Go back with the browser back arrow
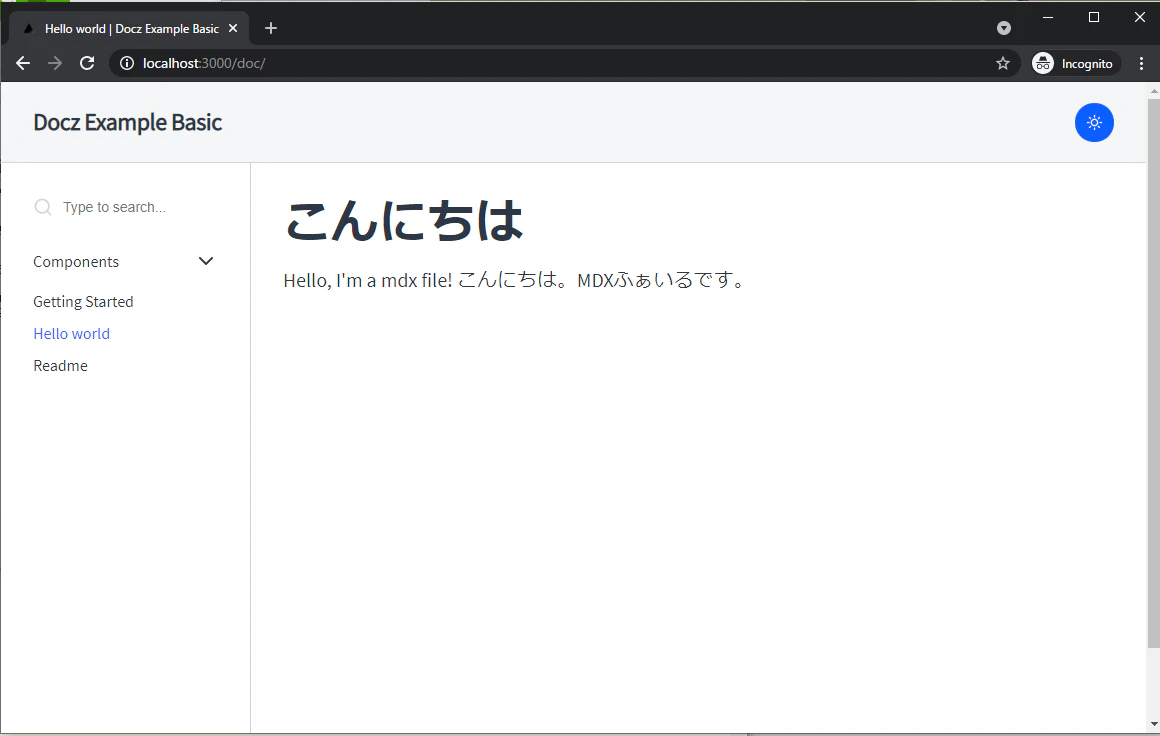The width and height of the screenshot is (1160, 736). 23,64
